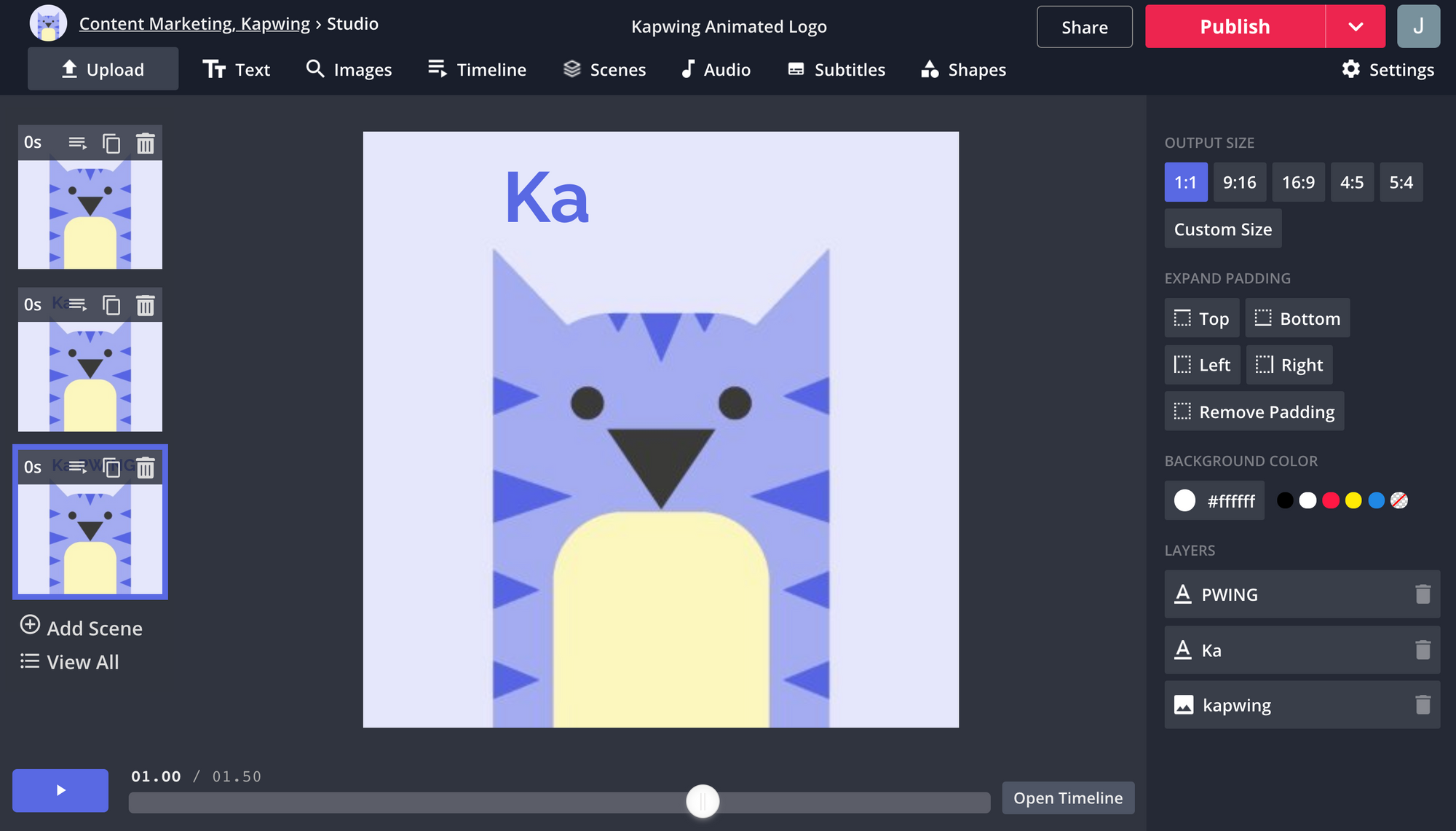The height and width of the screenshot is (831, 1456).
Task: Switch output size to 16:9
Action: [x=1298, y=182]
